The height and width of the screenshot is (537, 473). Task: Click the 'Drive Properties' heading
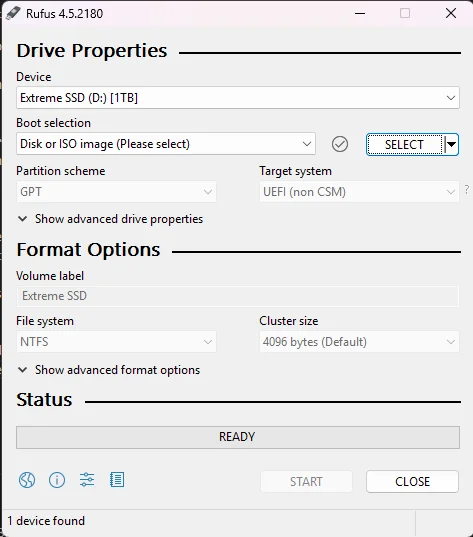point(92,51)
